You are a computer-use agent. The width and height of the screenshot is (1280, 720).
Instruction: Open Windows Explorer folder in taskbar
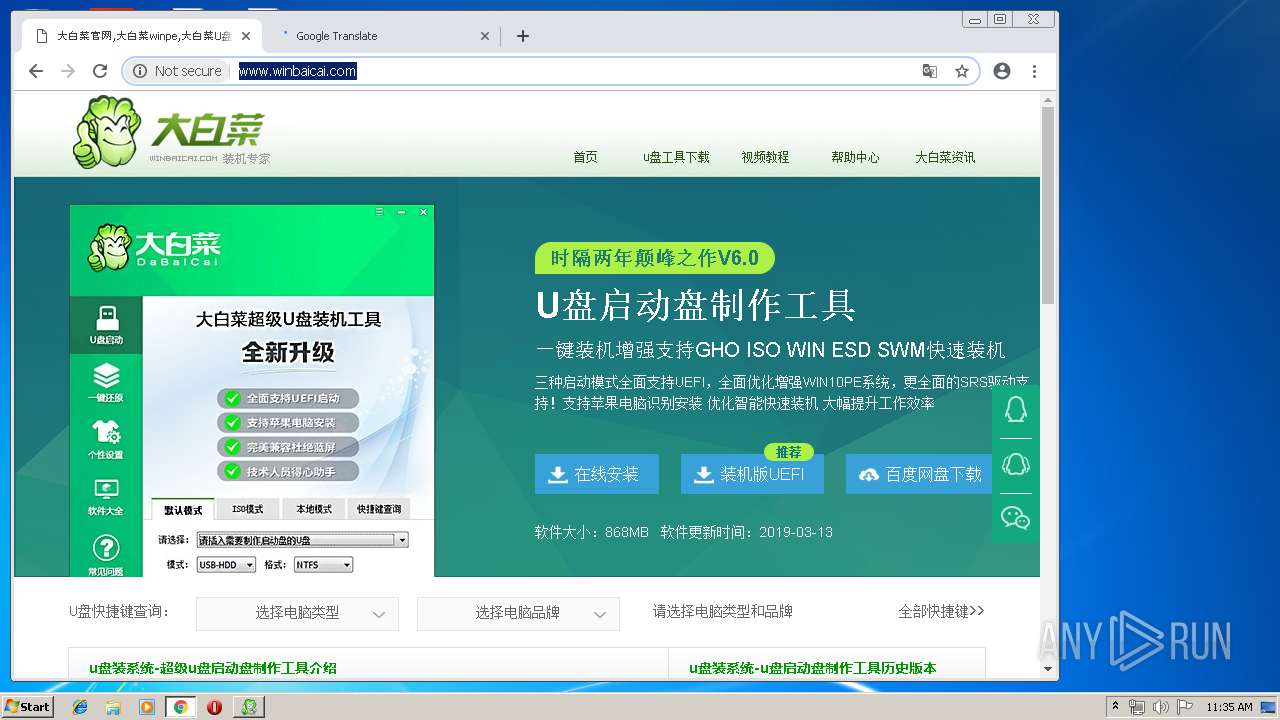point(113,707)
